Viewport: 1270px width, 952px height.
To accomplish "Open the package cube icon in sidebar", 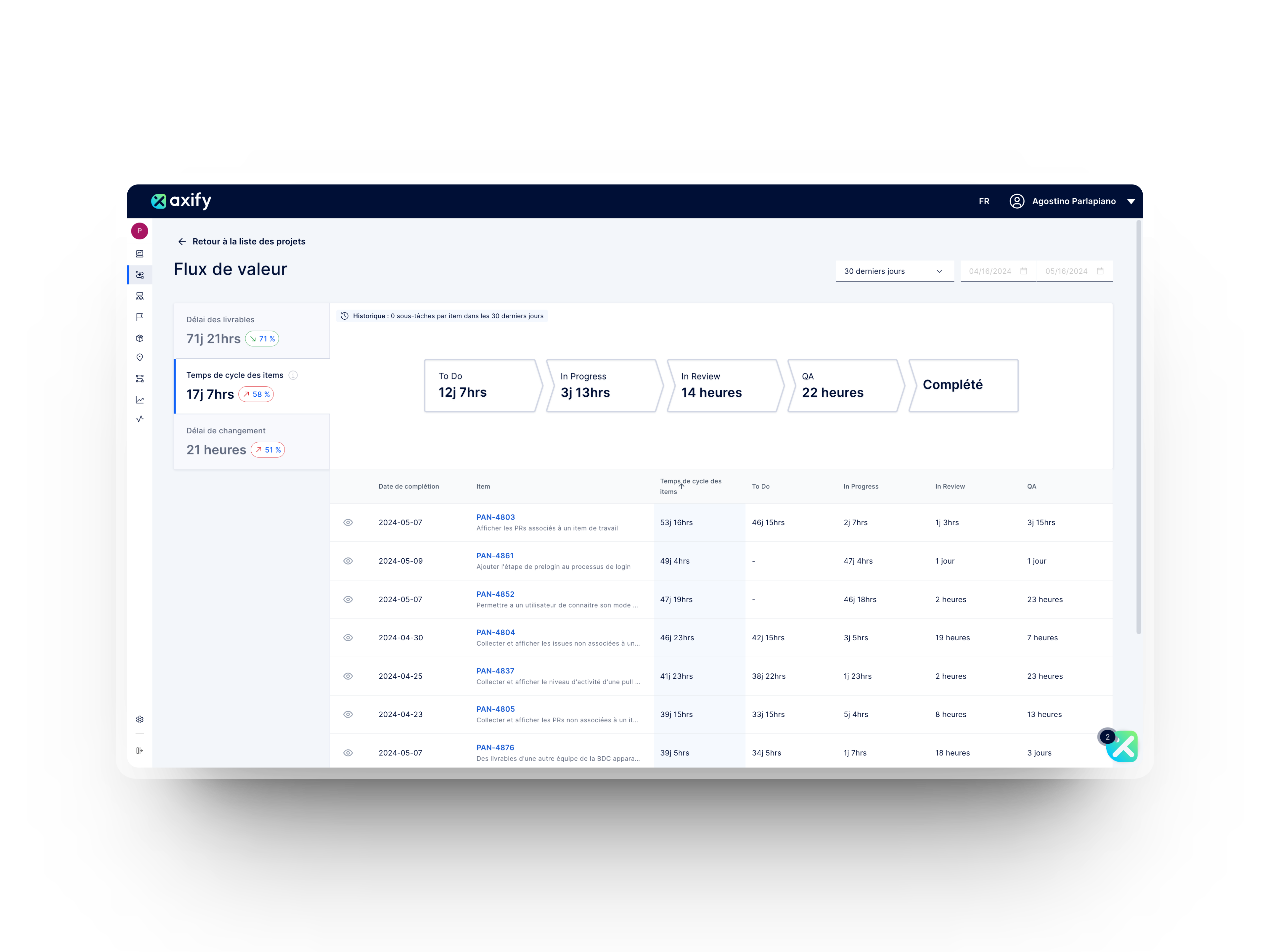I will 140,338.
